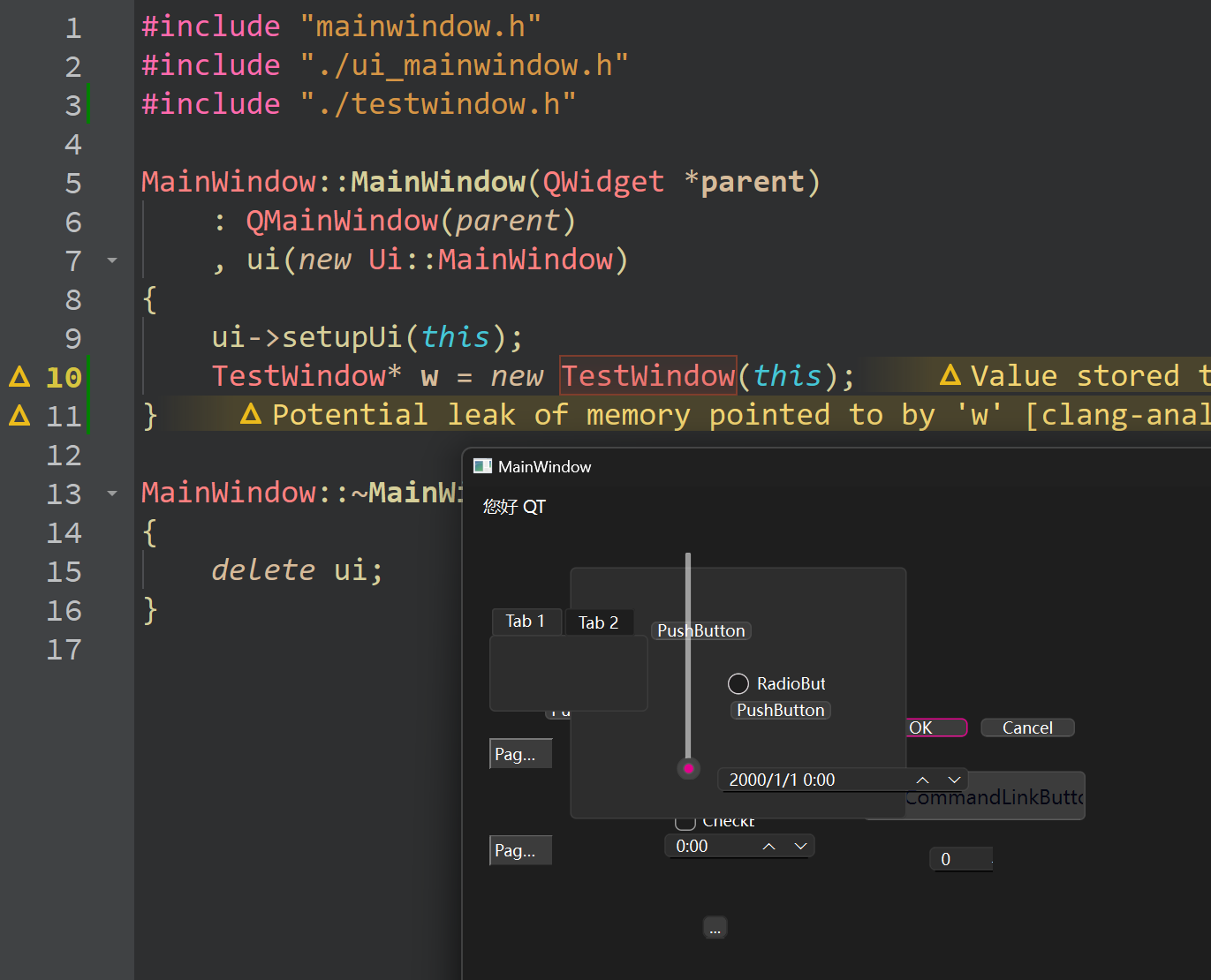Click the small '...' tool button
This screenshot has width=1211, height=980.
[715, 928]
